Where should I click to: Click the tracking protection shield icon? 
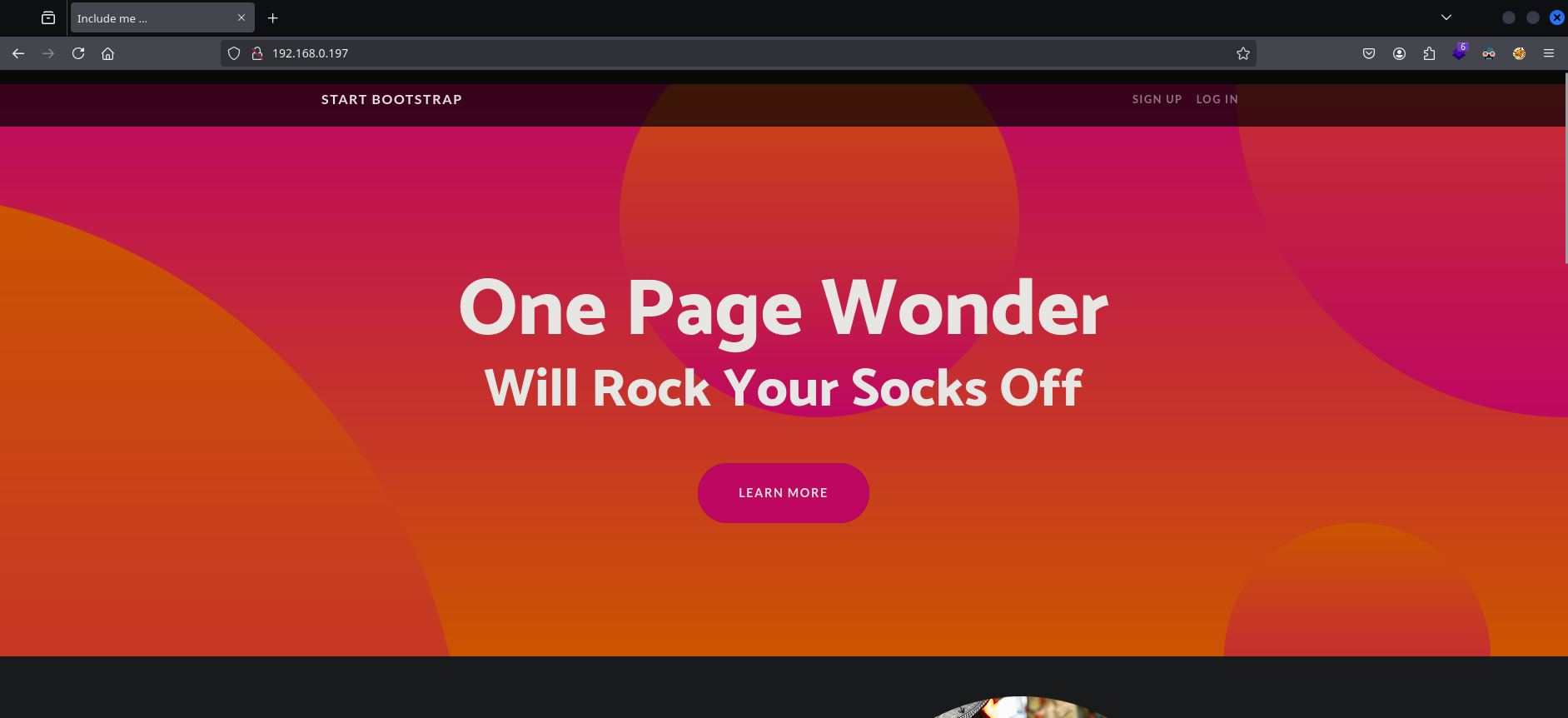click(234, 53)
